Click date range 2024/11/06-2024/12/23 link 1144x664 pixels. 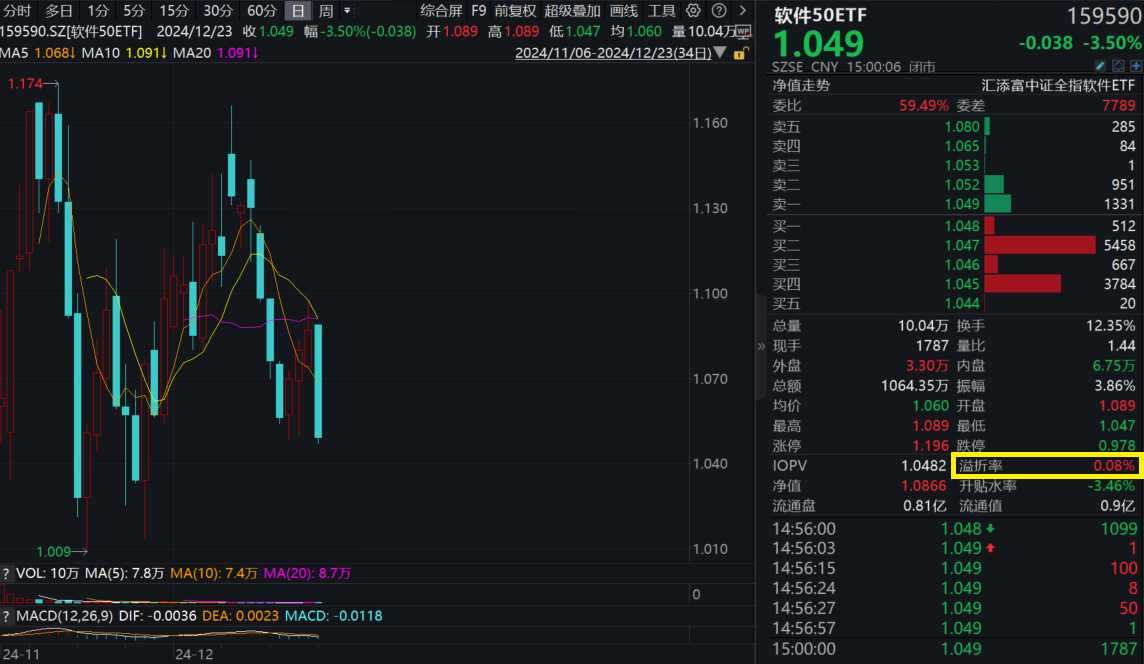pos(613,53)
